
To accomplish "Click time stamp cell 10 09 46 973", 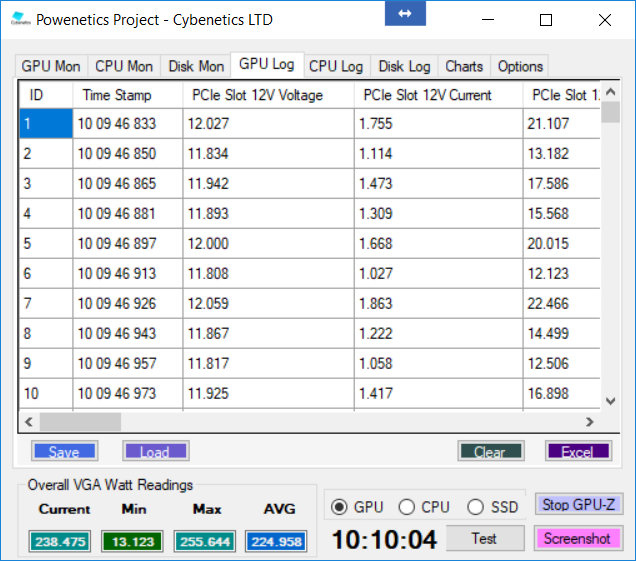I will 128,393.
